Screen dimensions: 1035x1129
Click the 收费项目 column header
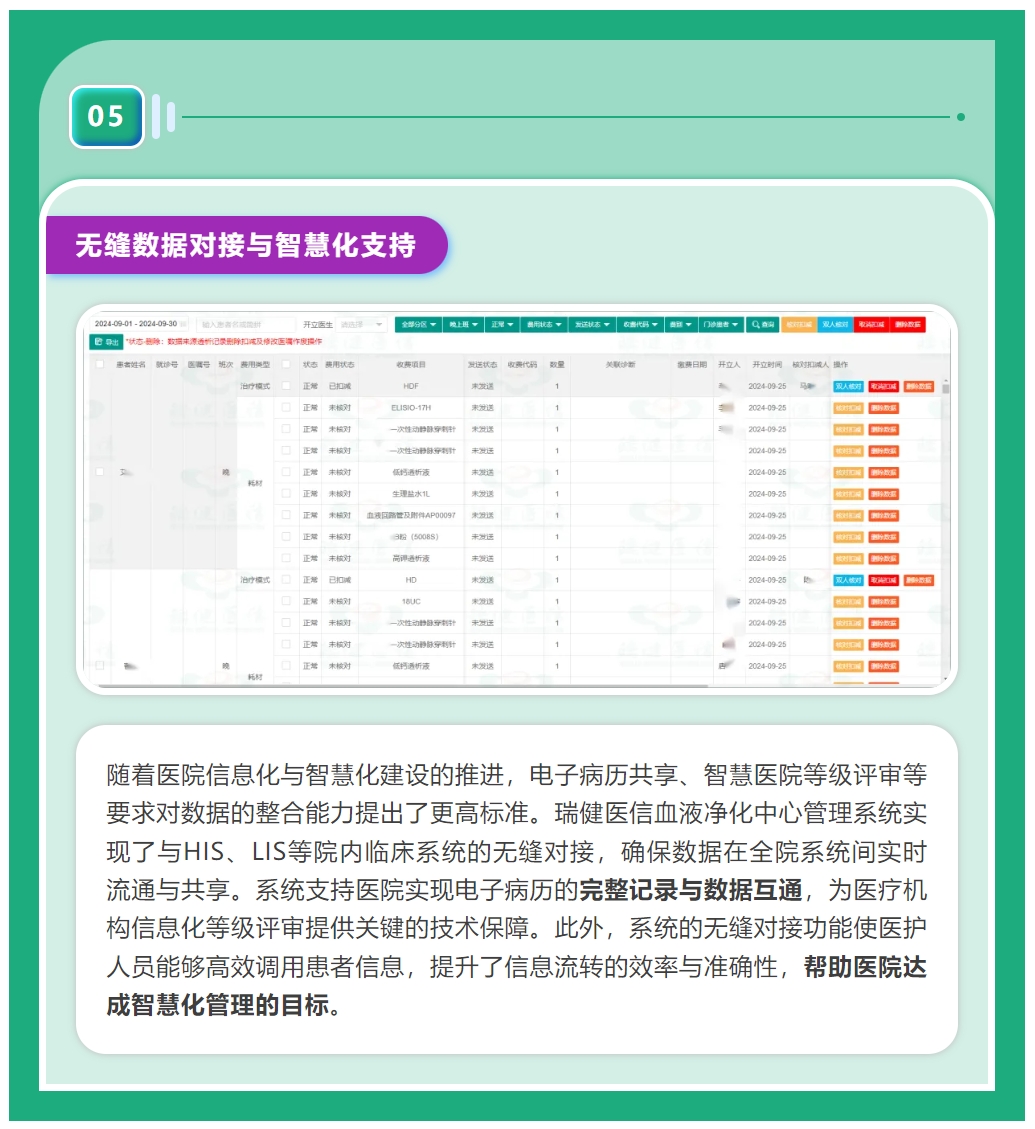[x=411, y=365]
